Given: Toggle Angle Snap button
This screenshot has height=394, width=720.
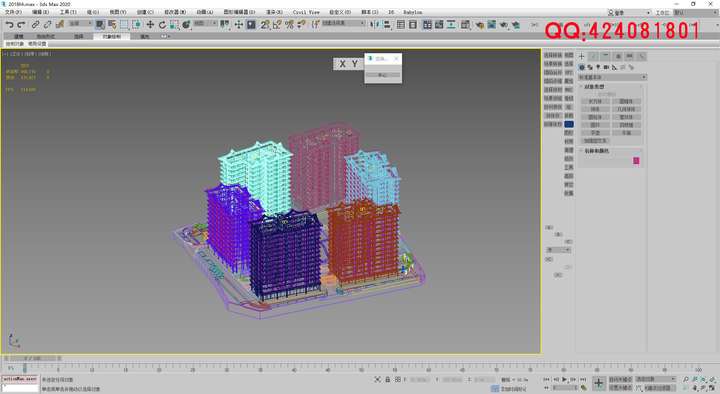Looking at the screenshot, I should 277,24.
